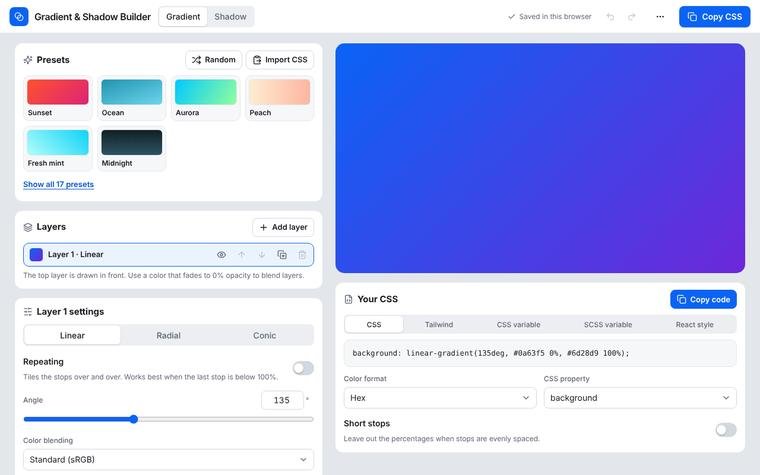Viewport: 760px width, 475px height.
Task: Select the Layer 1 - Linear row
Action: [x=168, y=255]
